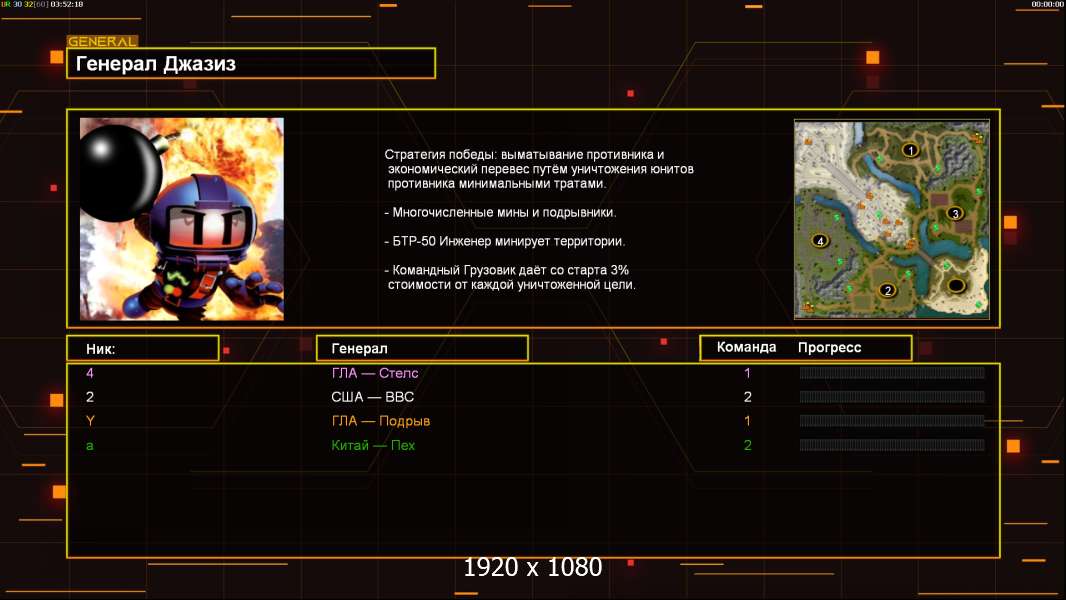
Task: Click the Команда column header
Action: (x=746, y=347)
